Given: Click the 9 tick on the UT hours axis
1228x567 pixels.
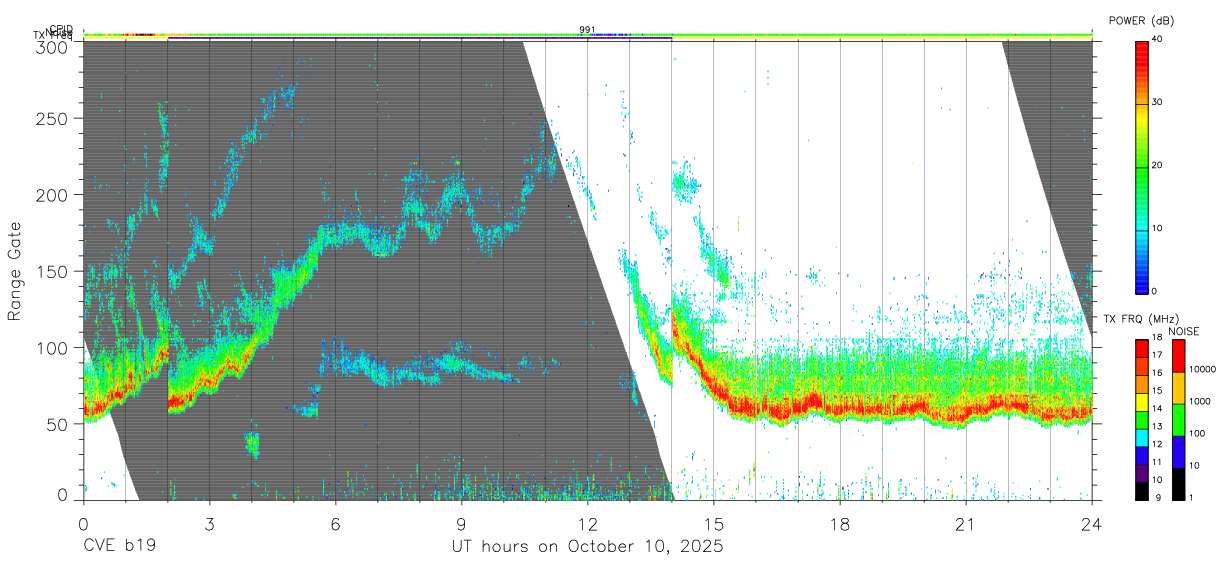Looking at the screenshot, I should coord(461,524).
